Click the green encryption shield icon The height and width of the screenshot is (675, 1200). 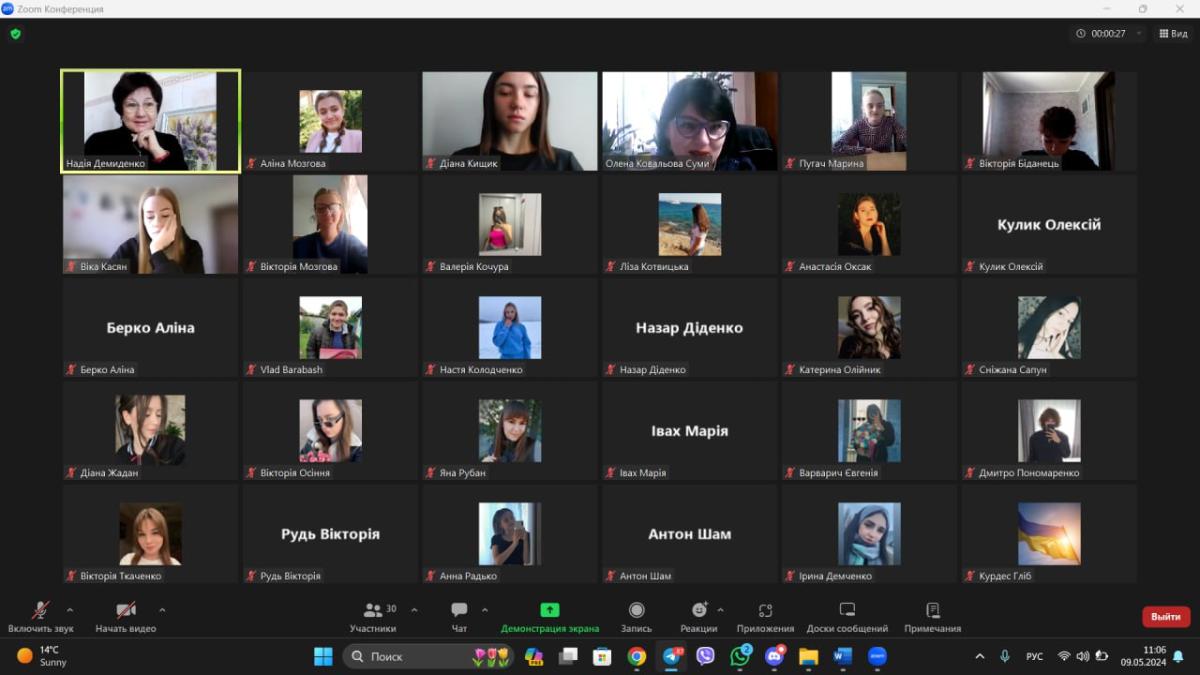click(x=15, y=33)
